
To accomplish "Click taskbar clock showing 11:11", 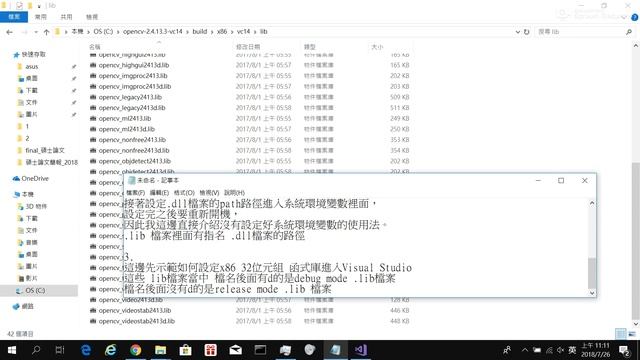I will [x=596, y=350].
